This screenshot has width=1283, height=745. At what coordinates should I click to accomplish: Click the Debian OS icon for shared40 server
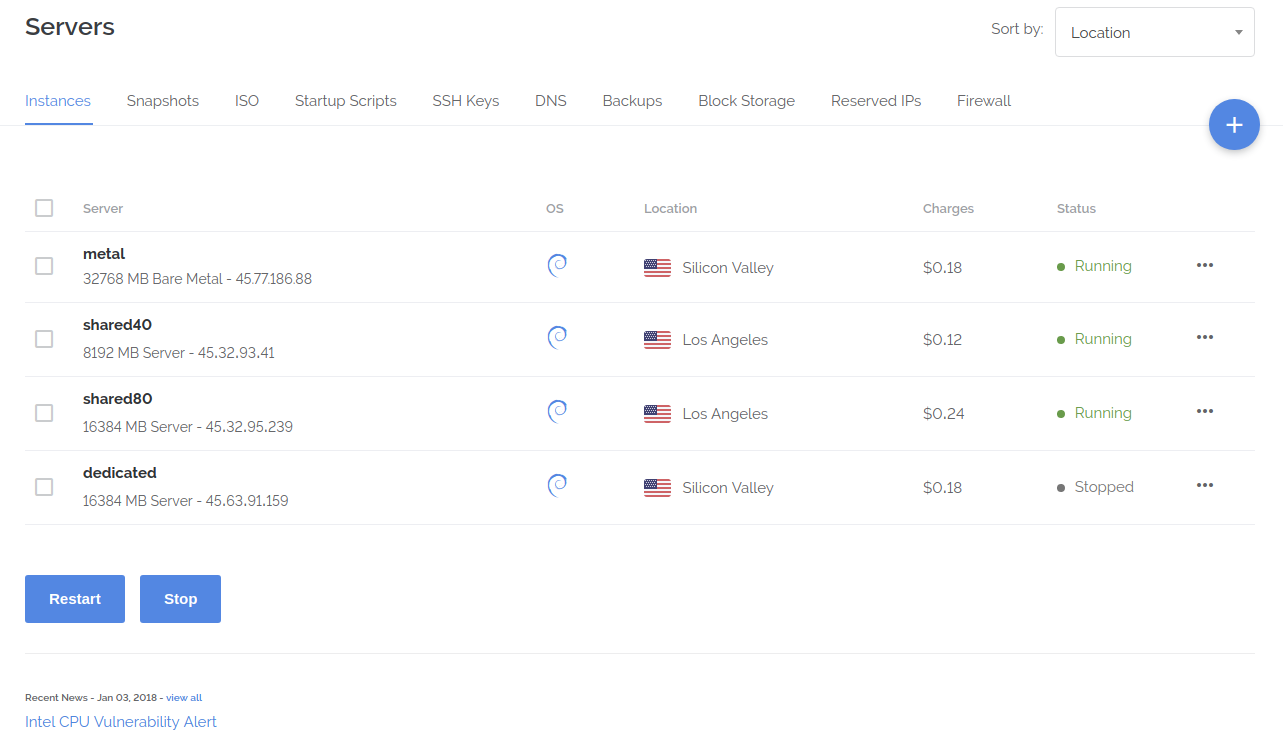point(558,338)
